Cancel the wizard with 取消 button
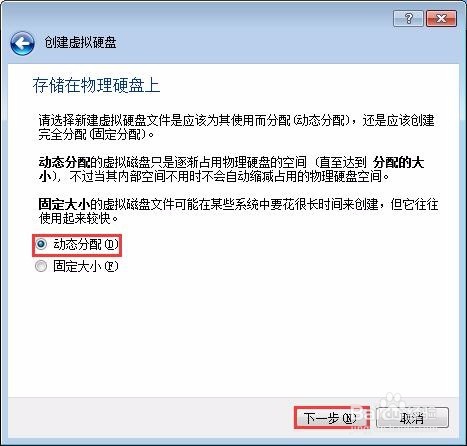The width and height of the screenshot is (467, 446). pyautogui.click(x=412, y=417)
